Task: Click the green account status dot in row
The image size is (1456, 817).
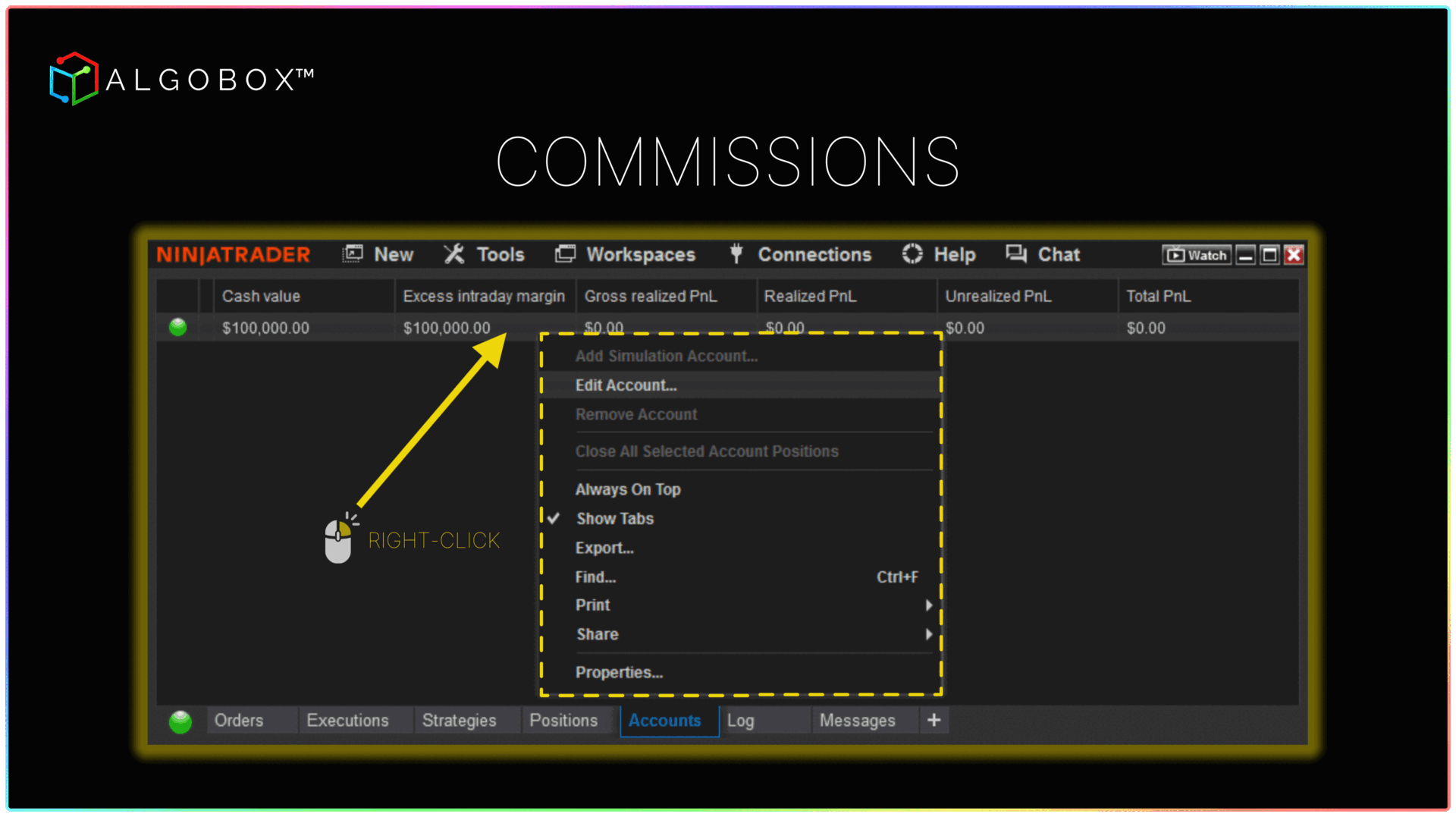Action: (178, 328)
